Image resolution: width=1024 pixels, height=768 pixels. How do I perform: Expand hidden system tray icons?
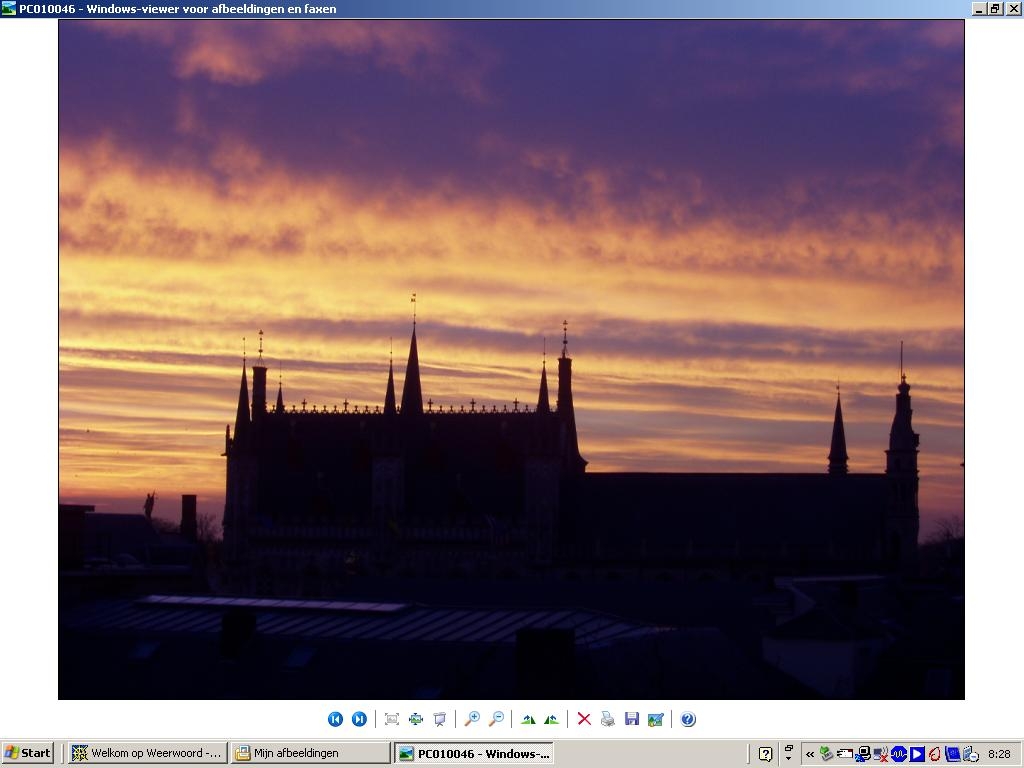click(810, 754)
